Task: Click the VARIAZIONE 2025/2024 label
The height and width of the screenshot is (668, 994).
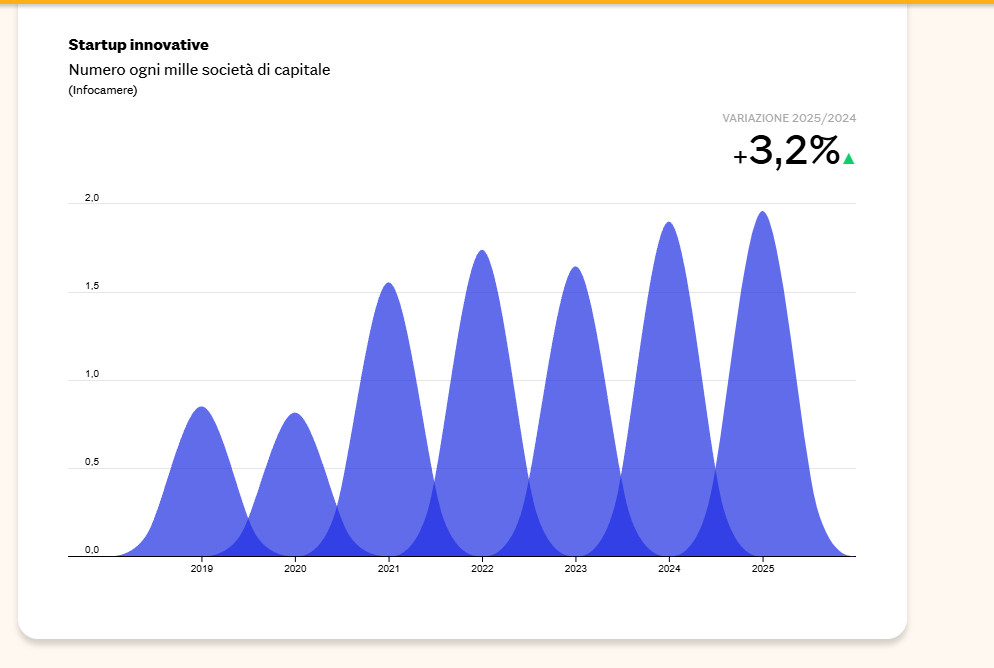Action: tap(789, 118)
